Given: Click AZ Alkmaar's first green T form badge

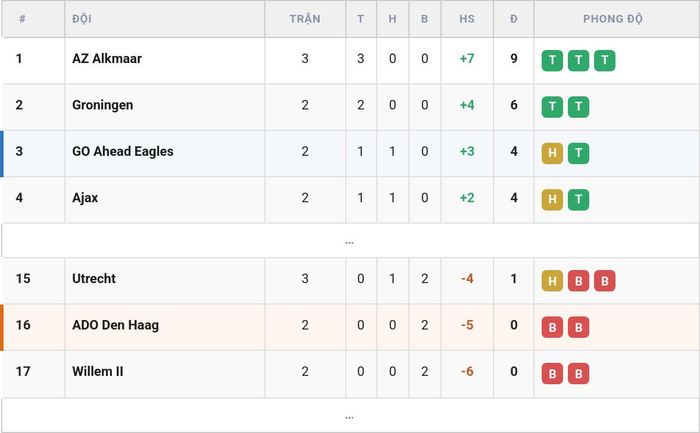Looking at the screenshot, I should tap(552, 61).
